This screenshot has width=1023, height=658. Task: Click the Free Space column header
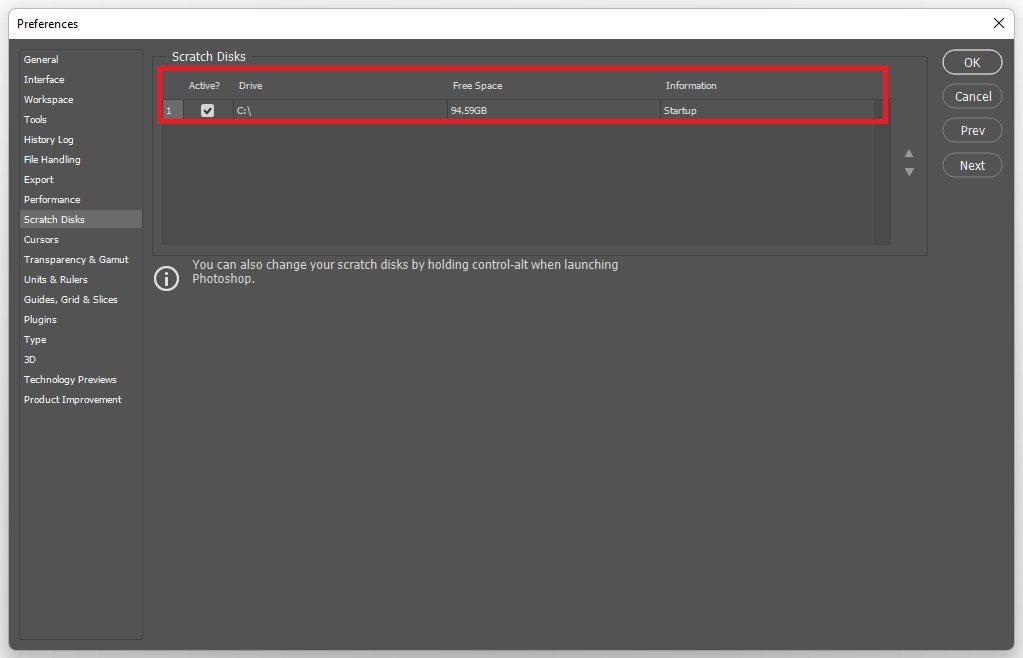tap(477, 86)
